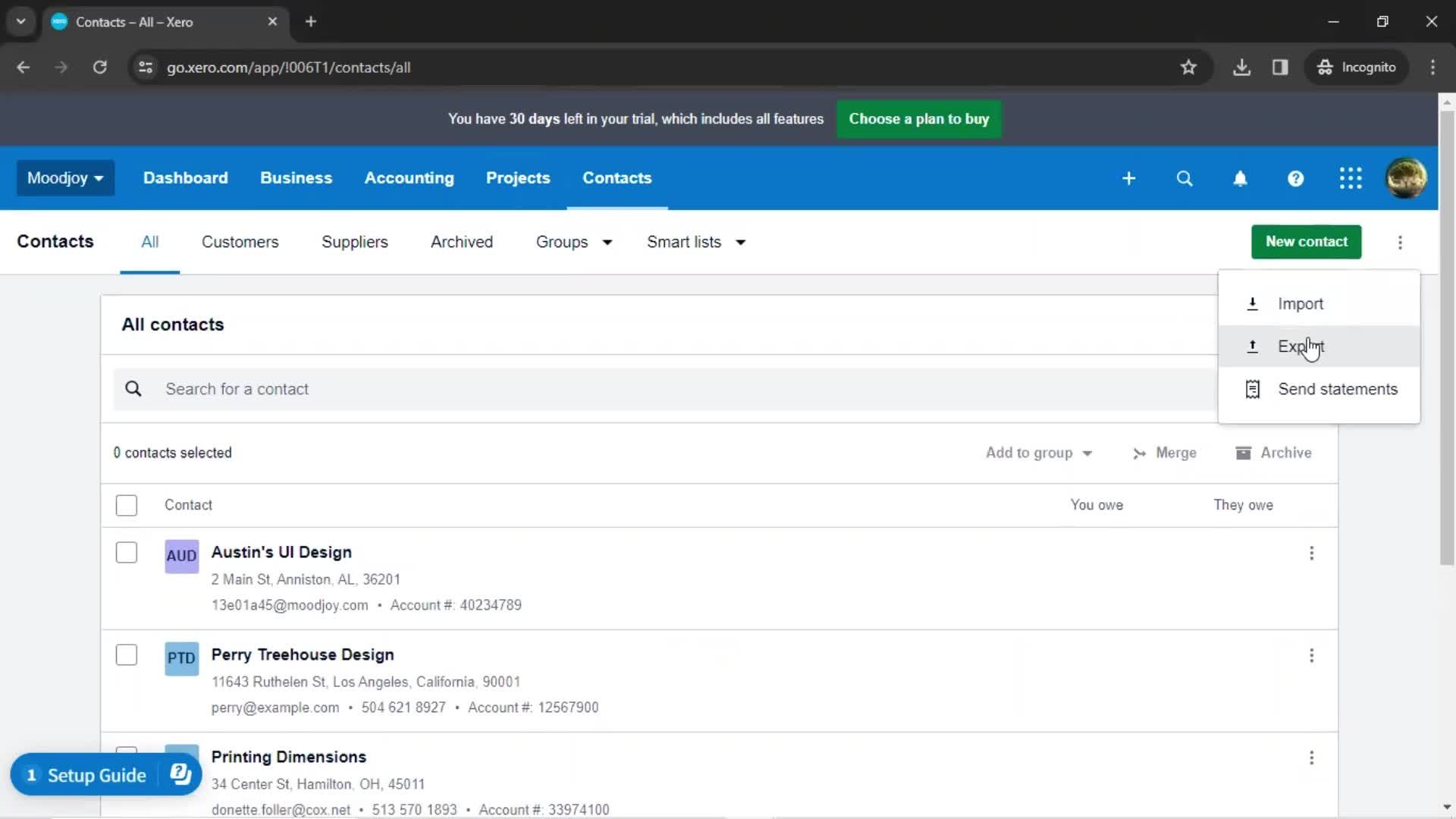Click the "You owe" column header
This screenshot has width=1456, height=819.
(1097, 505)
